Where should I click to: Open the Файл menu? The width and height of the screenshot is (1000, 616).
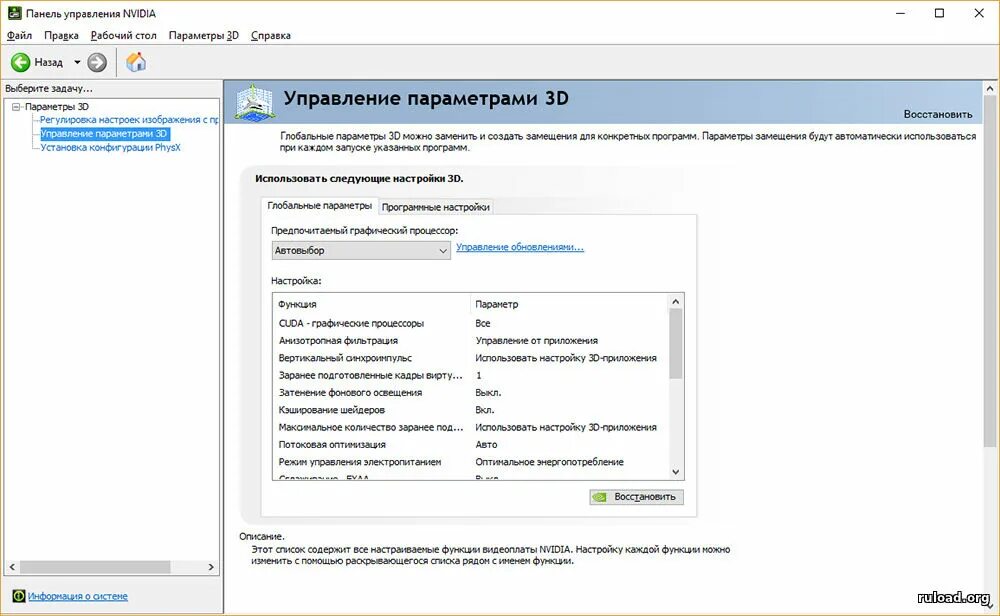click(19, 35)
